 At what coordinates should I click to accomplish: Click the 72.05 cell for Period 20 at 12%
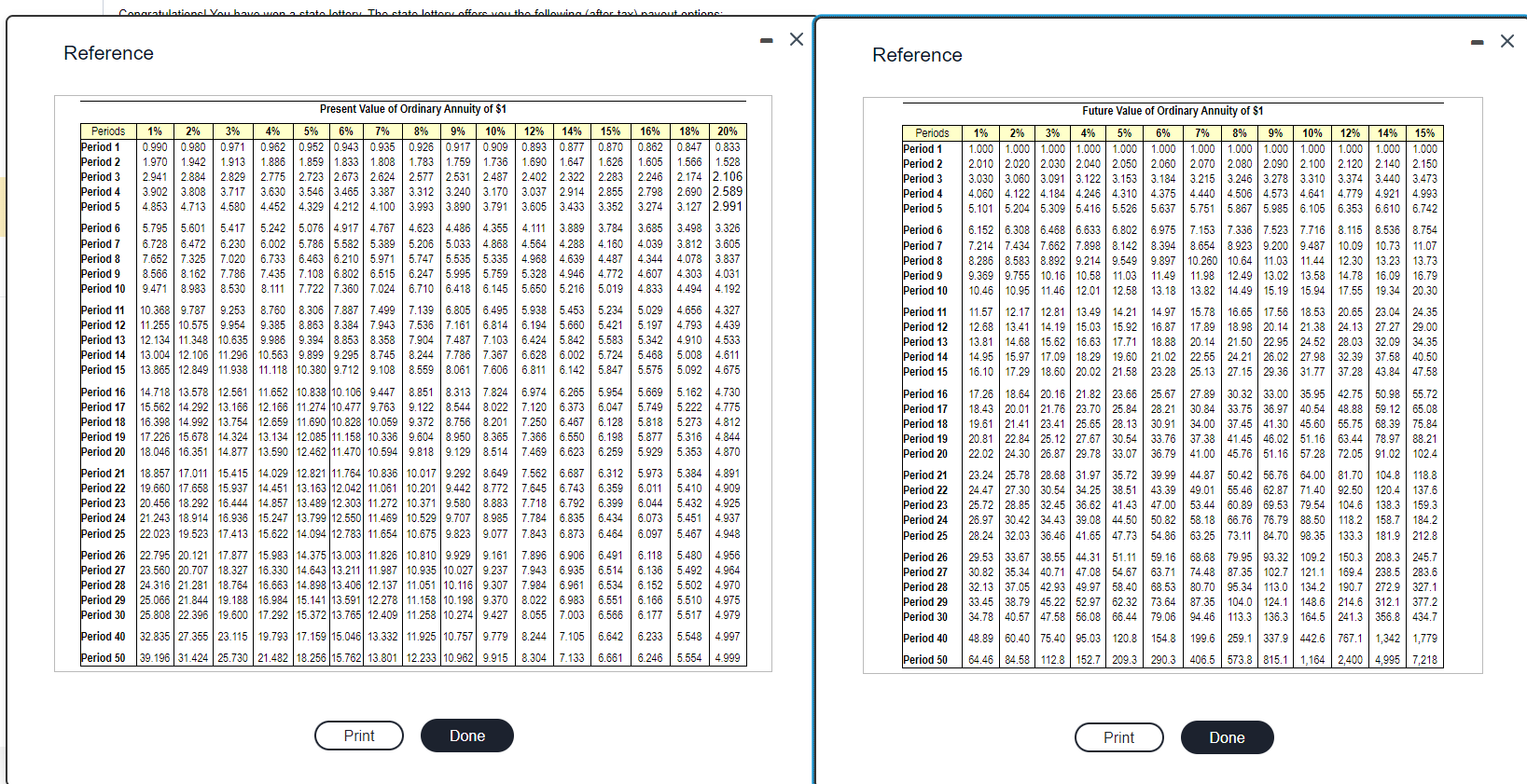(x=1350, y=454)
